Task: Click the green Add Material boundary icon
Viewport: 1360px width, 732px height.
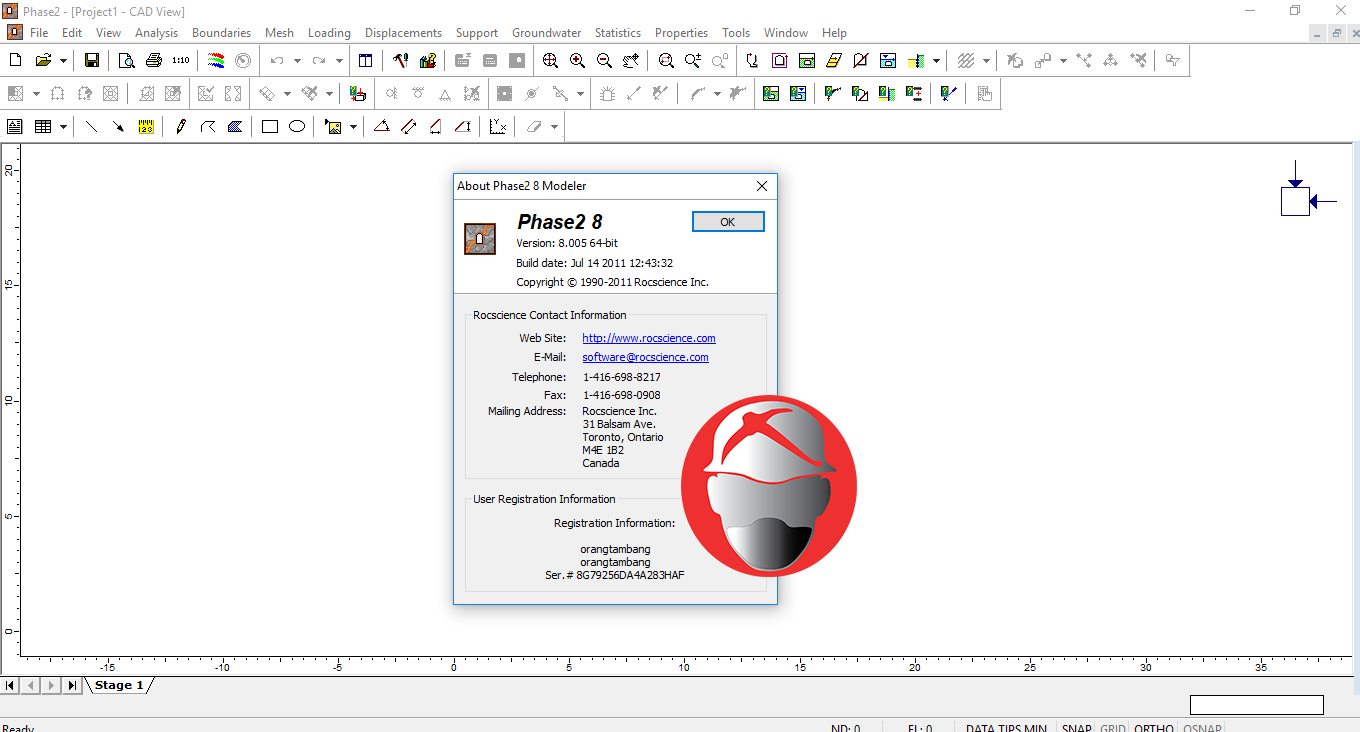Action: point(807,60)
